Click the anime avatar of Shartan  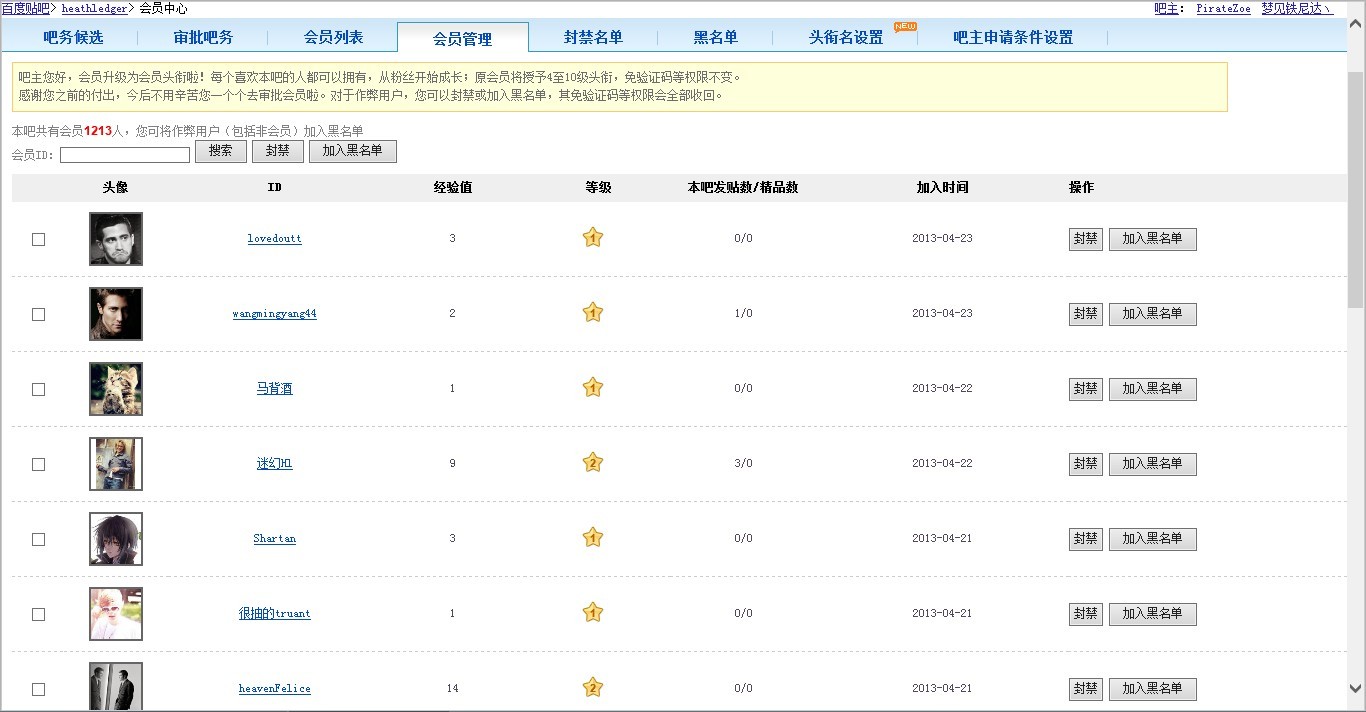(x=116, y=539)
